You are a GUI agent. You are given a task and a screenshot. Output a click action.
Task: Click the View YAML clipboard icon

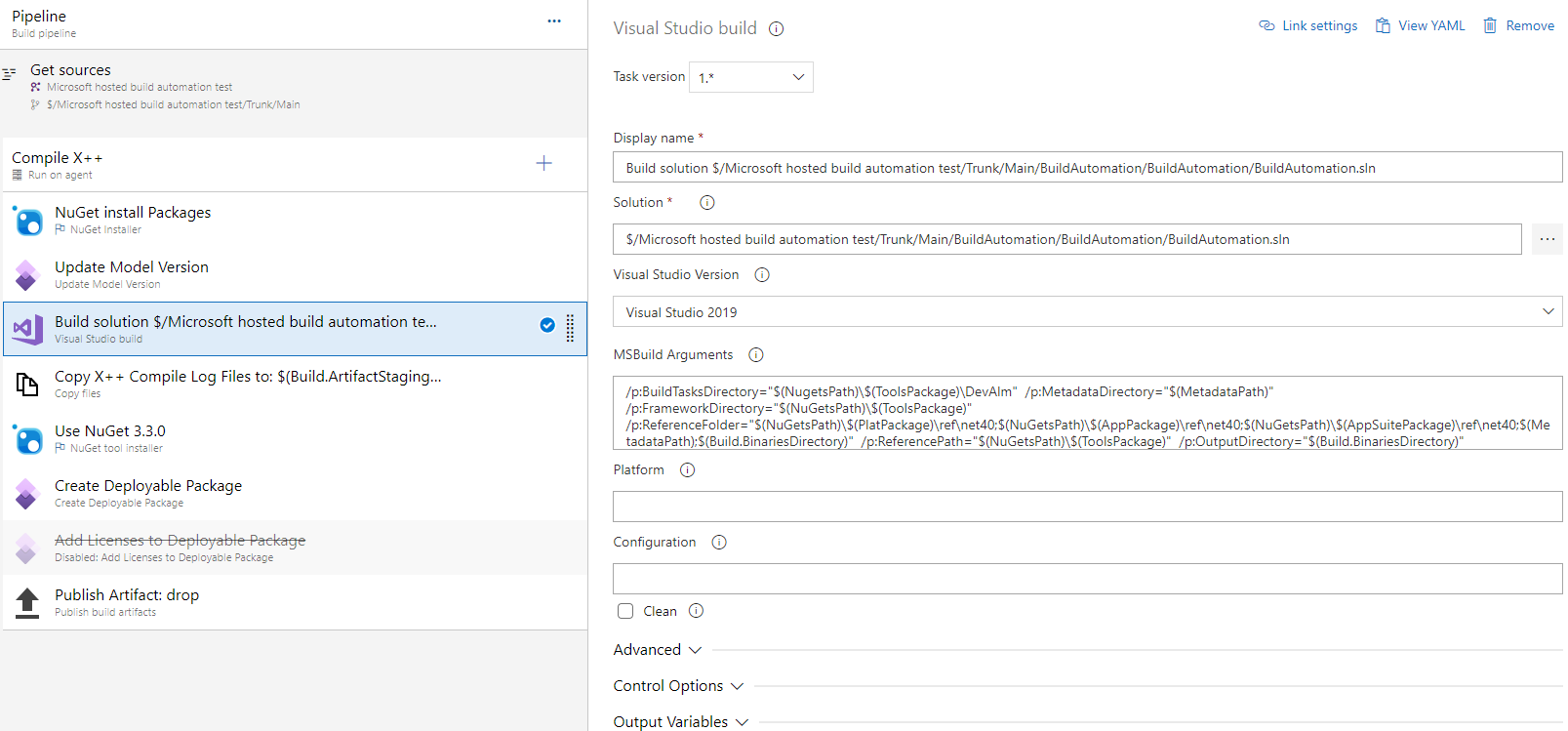click(1383, 25)
